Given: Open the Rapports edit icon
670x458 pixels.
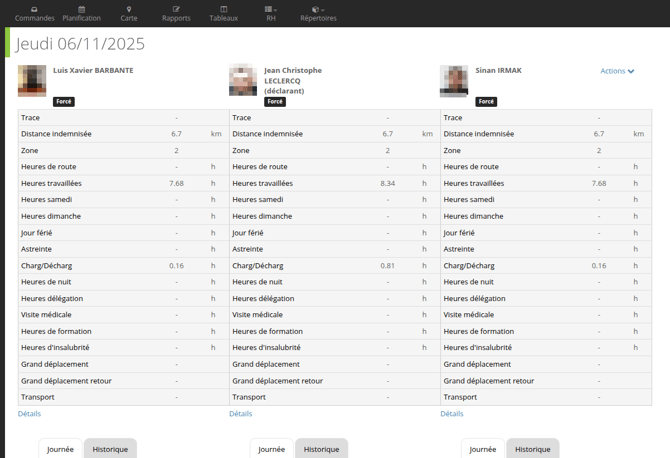Looking at the screenshot, I should 176,10.
